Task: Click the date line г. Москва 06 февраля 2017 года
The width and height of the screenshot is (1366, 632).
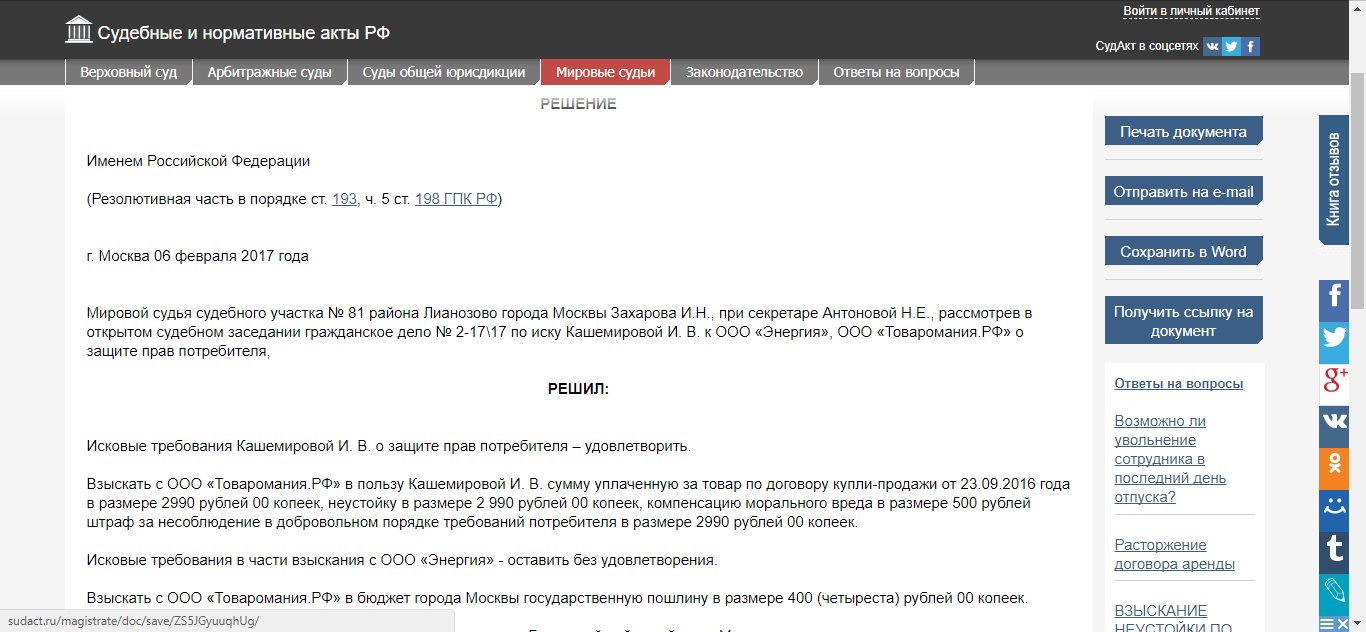Action: point(198,256)
